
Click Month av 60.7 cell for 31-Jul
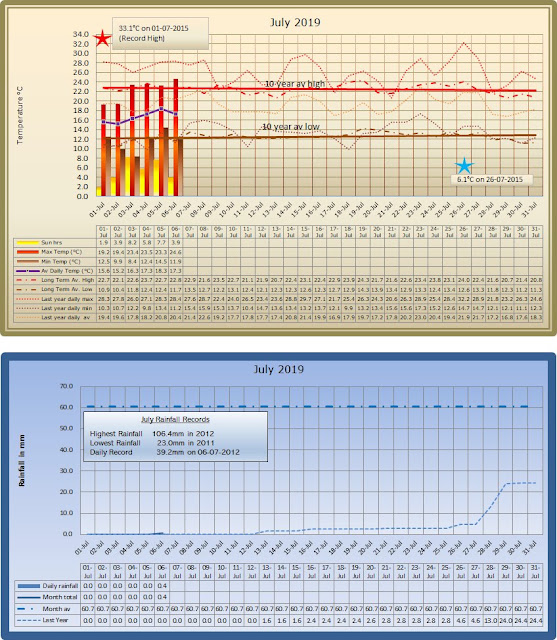(x=535, y=609)
